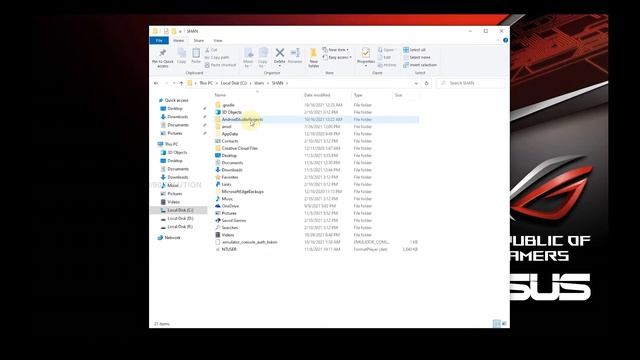Select the Links folder icon
The image size is (640, 360).
pos(218,184)
